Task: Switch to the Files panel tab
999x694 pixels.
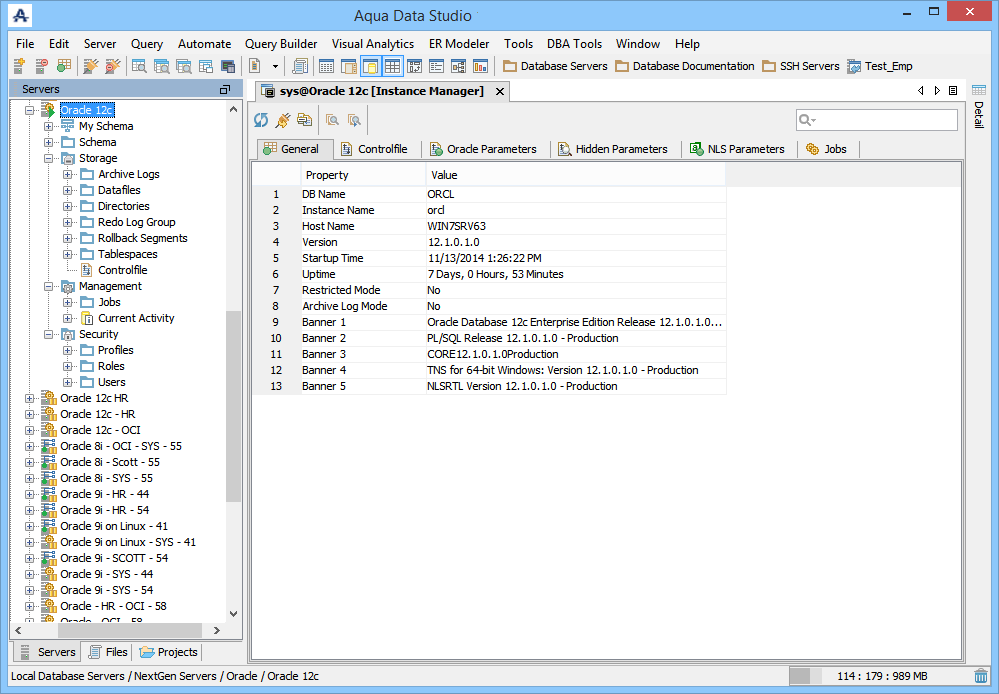Action: click(x=108, y=652)
